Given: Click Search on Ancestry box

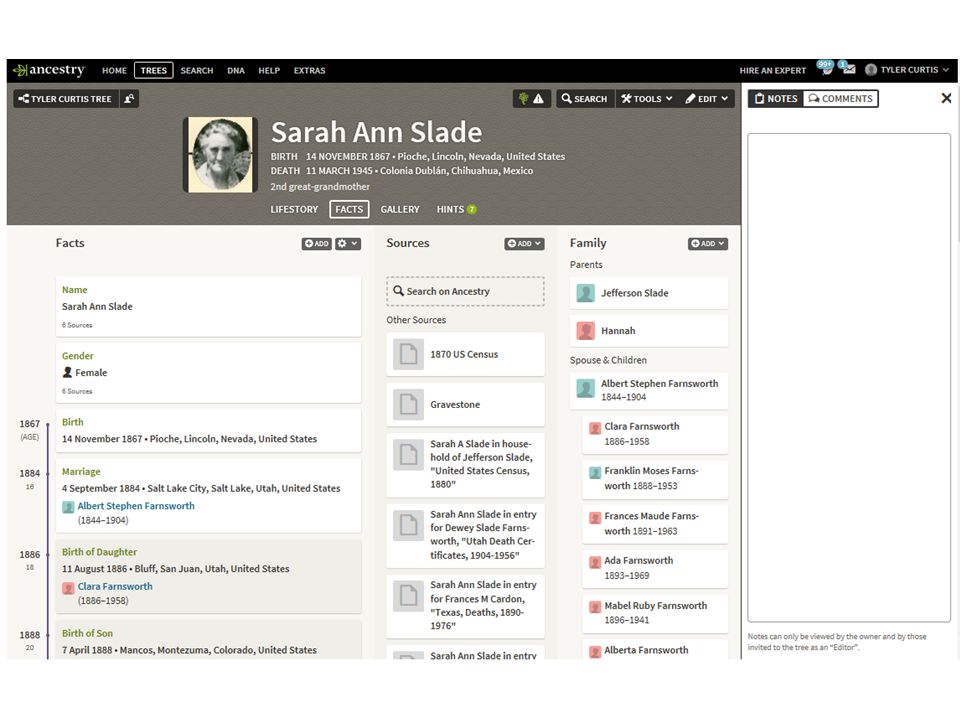Looking at the screenshot, I should (465, 291).
